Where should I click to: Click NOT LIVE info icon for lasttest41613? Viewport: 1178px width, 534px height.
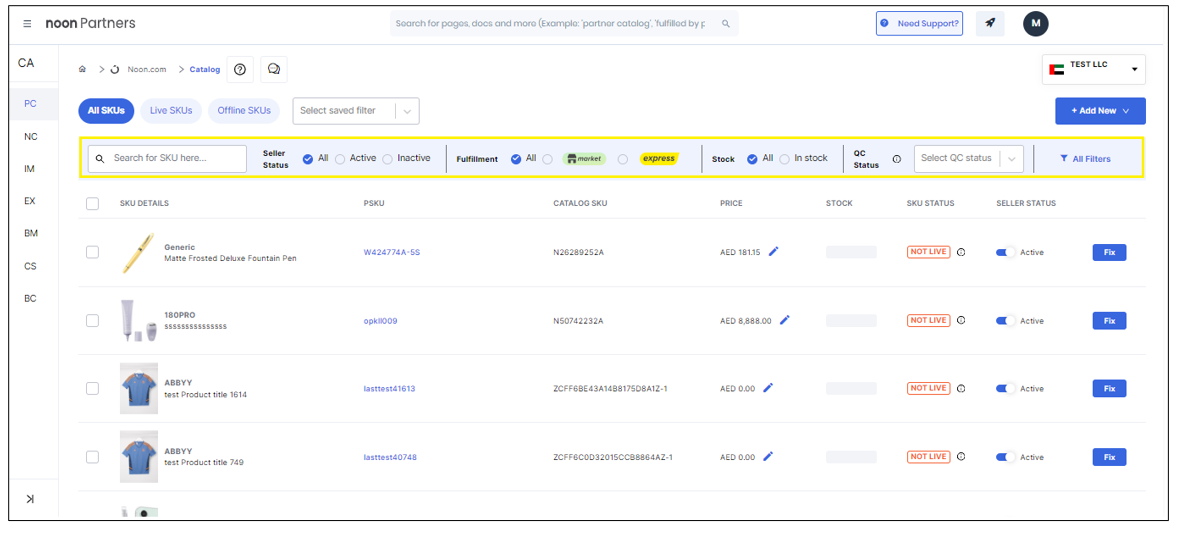(961, 388)
